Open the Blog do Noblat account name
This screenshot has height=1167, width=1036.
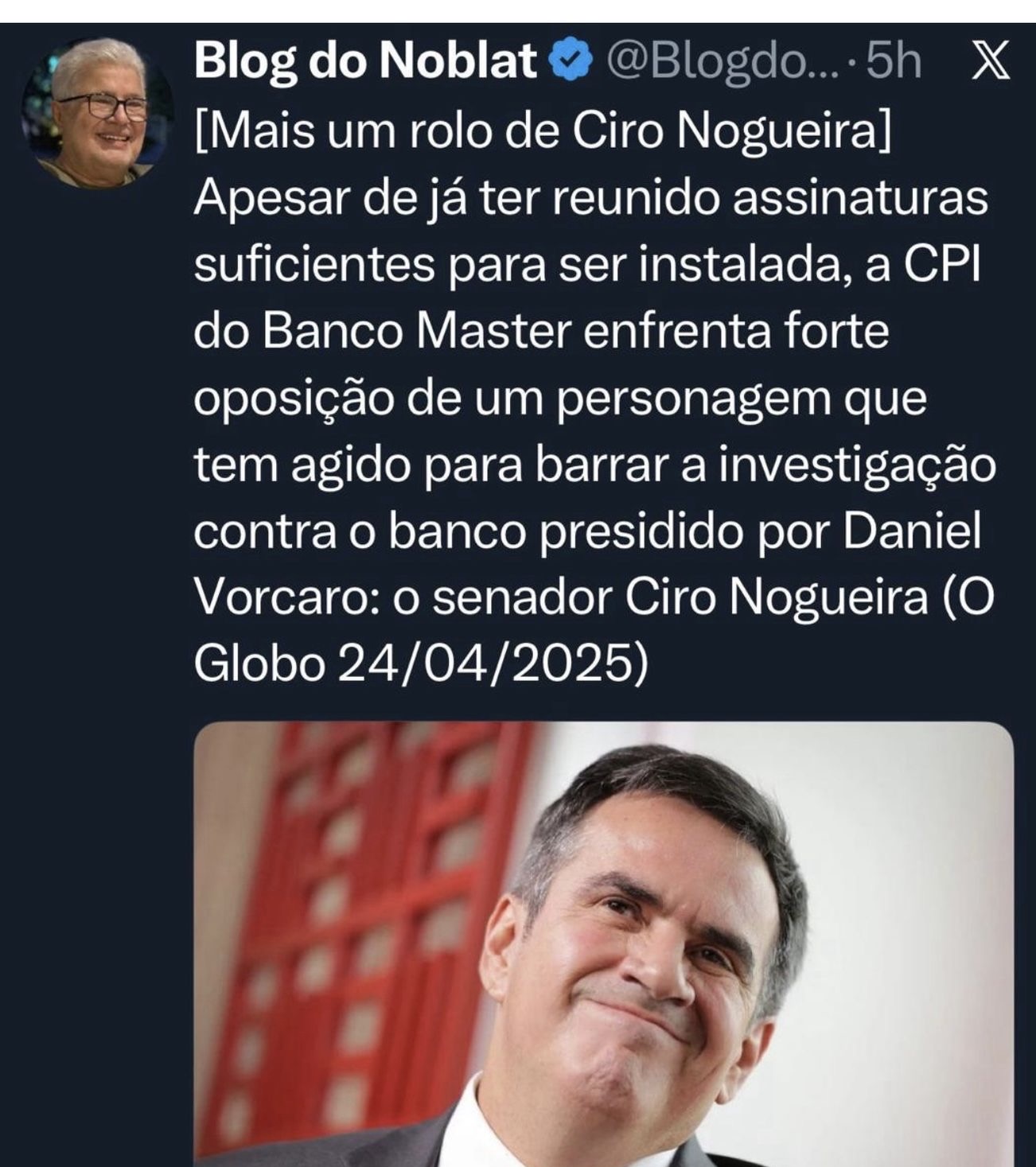pyautogui.click(x=366, y=60)
